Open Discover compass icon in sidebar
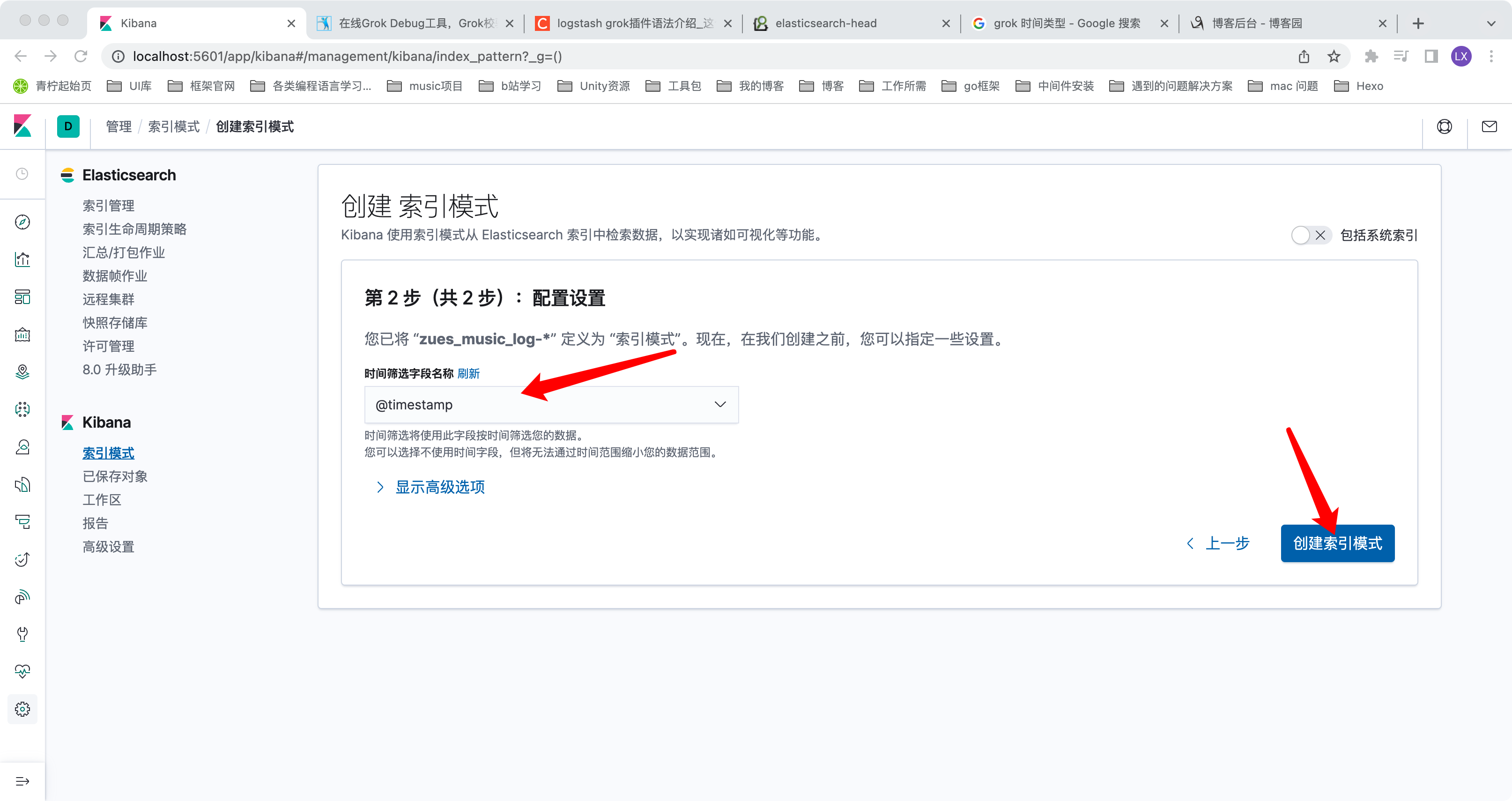 point(22,222)
